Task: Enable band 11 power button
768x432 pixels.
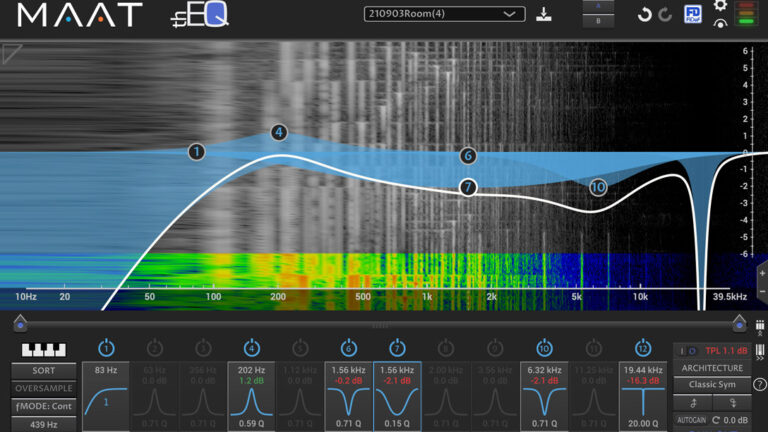Action: point(594,348)
